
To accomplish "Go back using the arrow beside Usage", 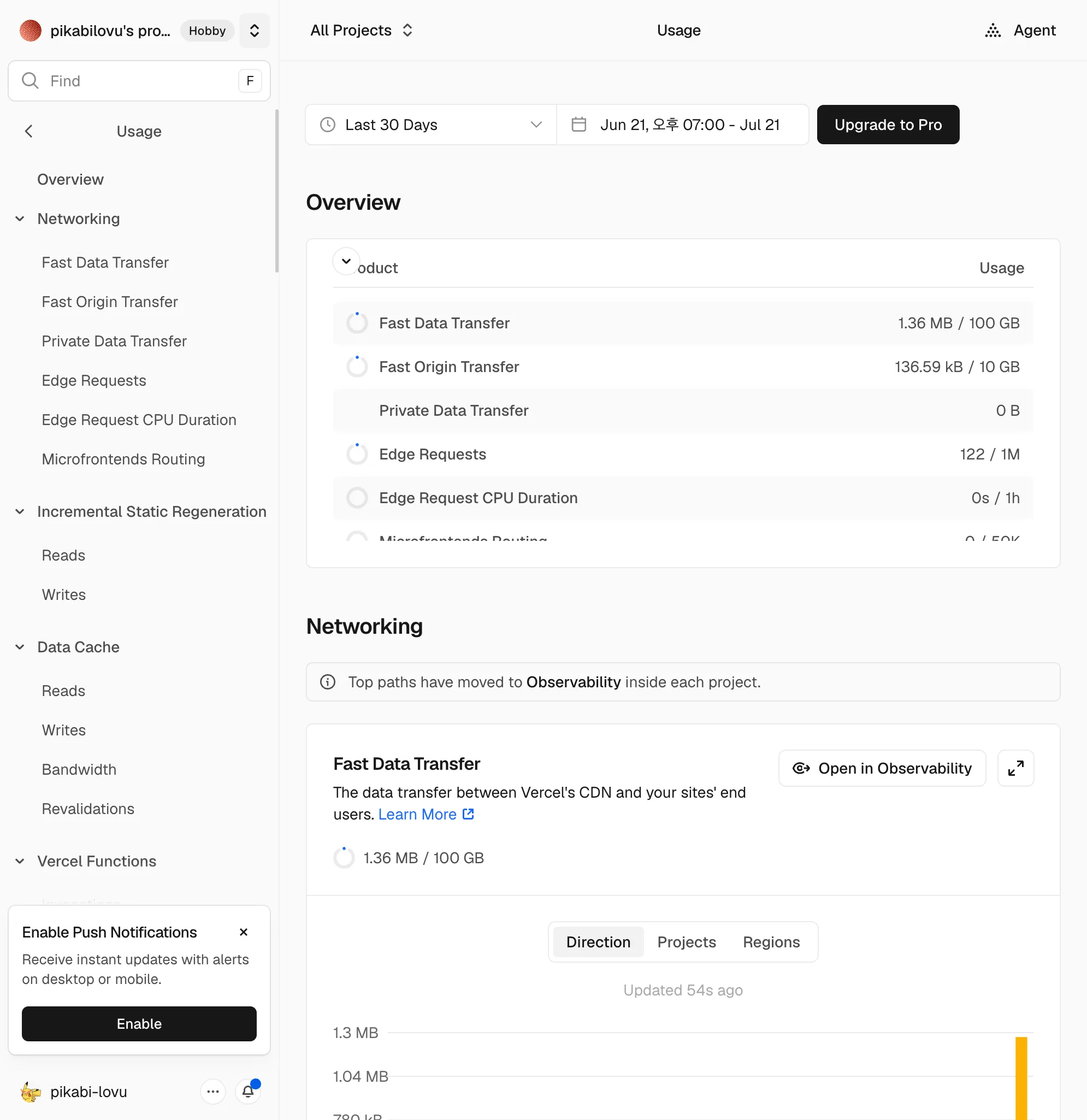I will pos(28,132).
